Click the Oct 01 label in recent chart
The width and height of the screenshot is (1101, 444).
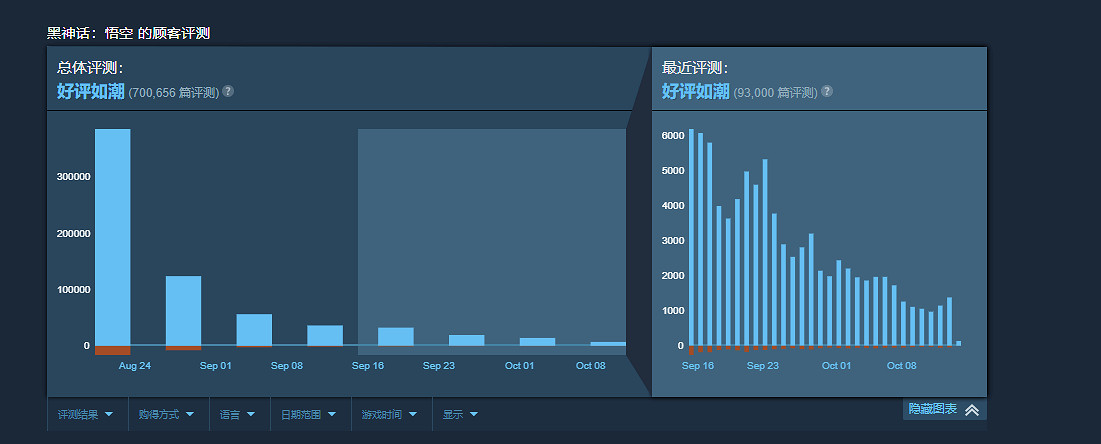tap(836, 365)
